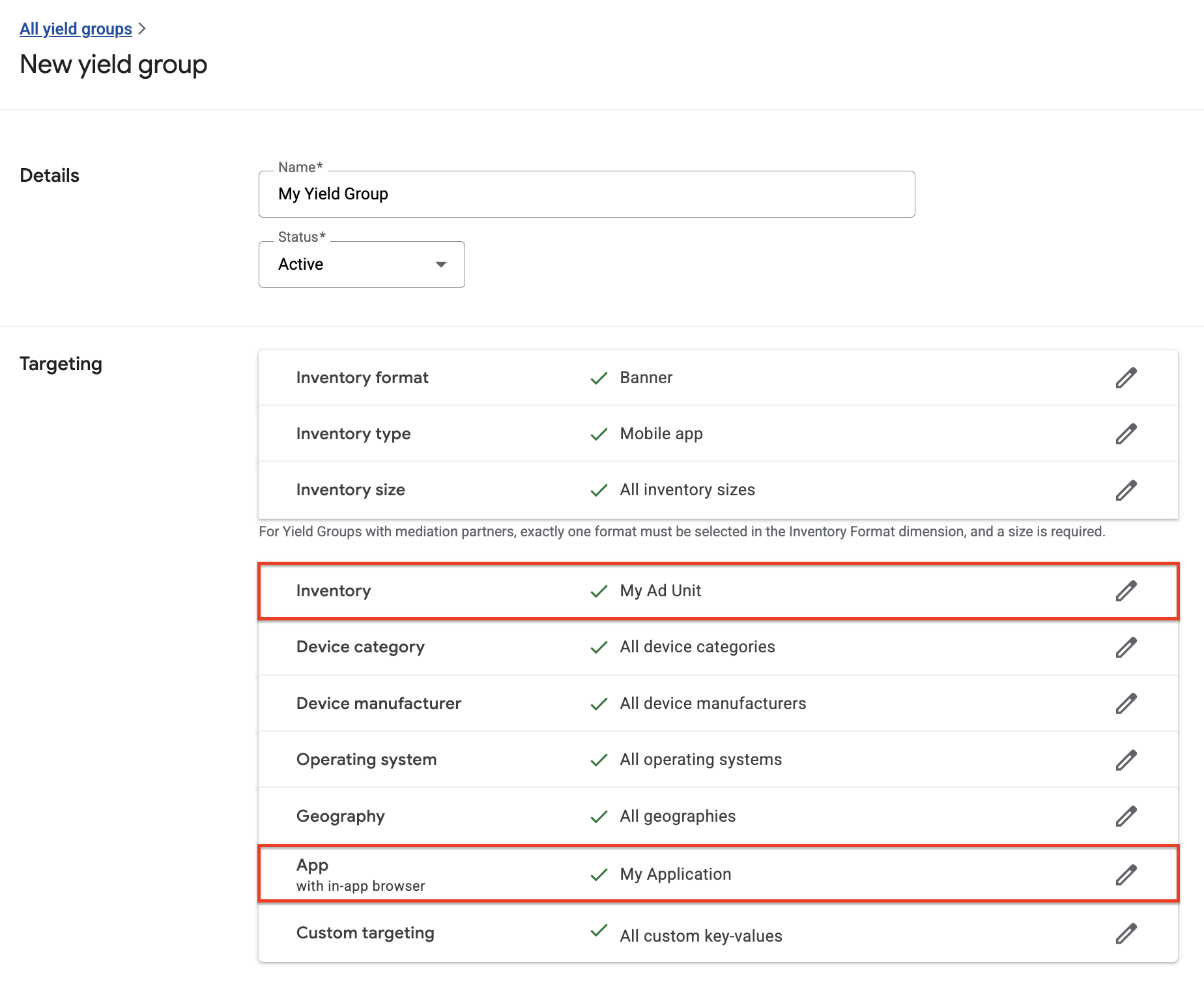Screen dimensions: 1204x984
Task: Open the Status dropdown showing Active
Action: 362,265
